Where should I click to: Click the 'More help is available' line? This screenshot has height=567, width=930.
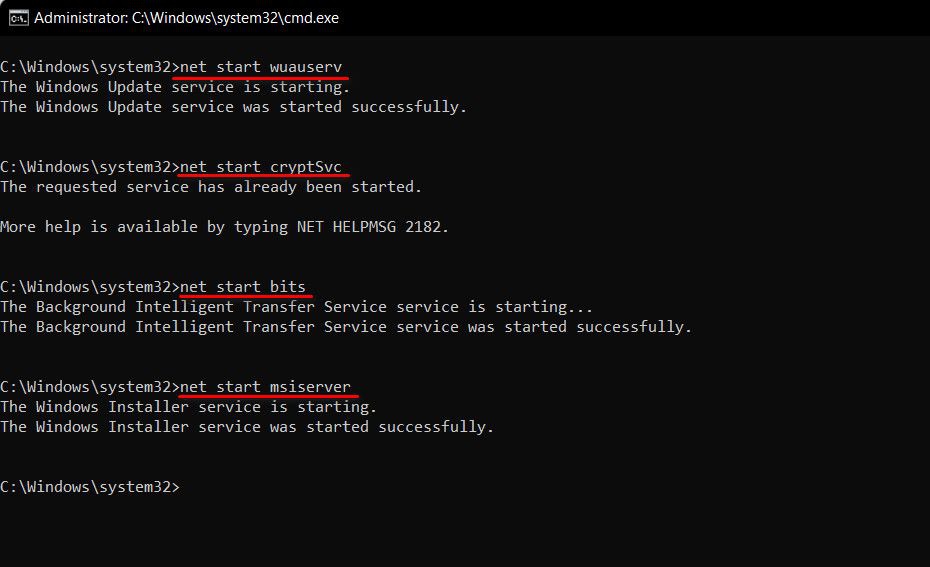[224, 227]
